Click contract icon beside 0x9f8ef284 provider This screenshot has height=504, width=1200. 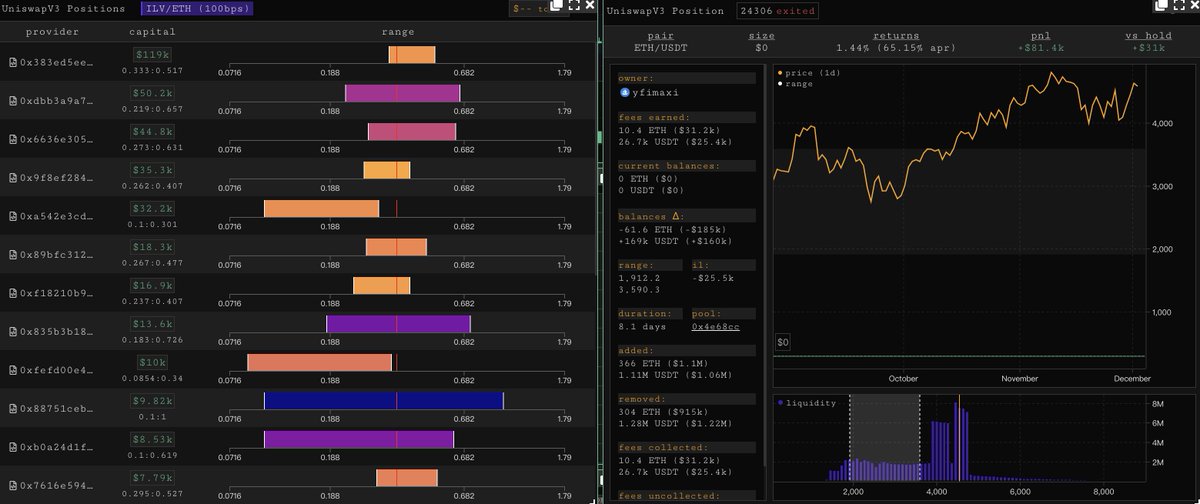[x=13, y=178]
